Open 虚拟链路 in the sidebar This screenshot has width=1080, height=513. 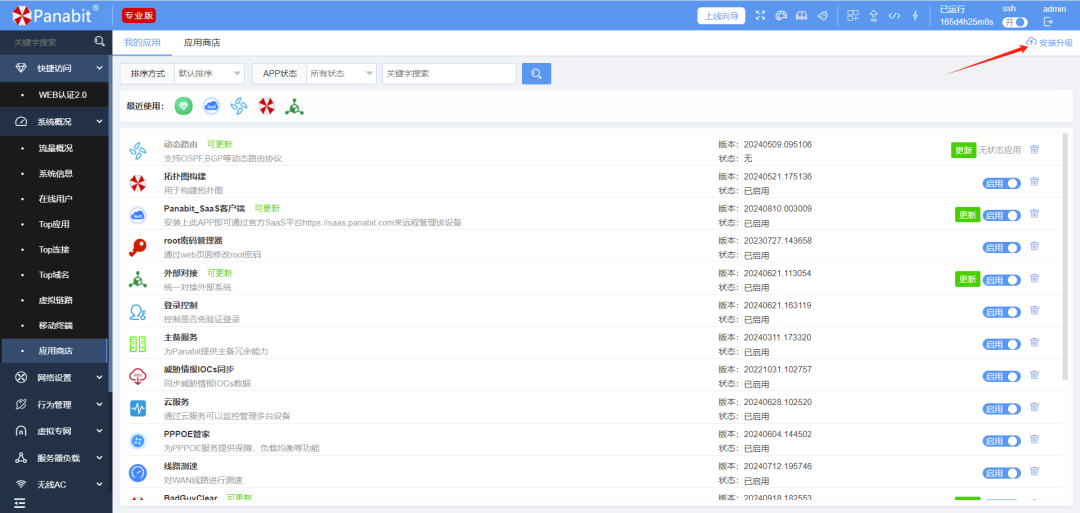[55, 300]
